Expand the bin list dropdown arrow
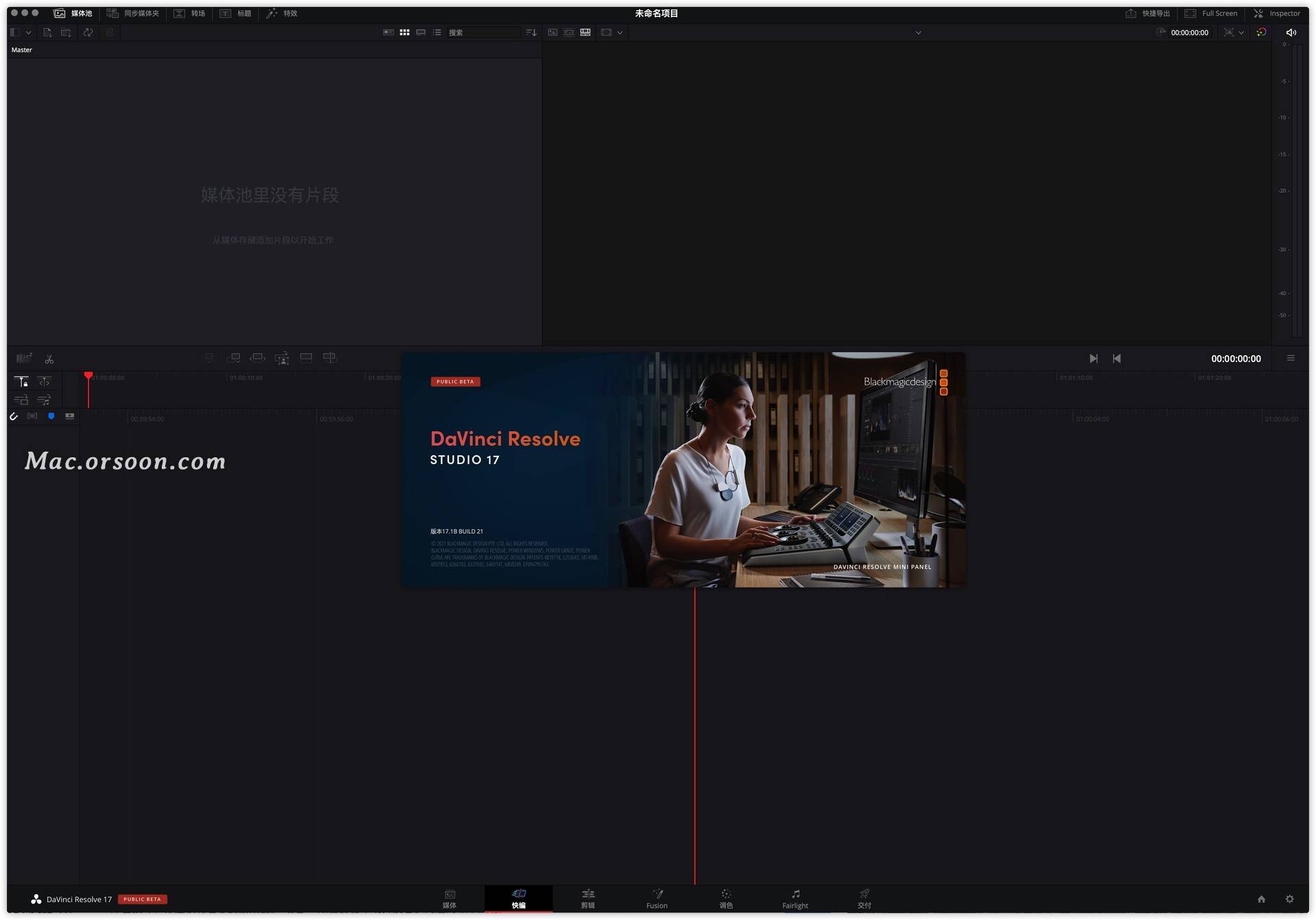The height and width of the screenshot is (920, 1316). [29, 32]
